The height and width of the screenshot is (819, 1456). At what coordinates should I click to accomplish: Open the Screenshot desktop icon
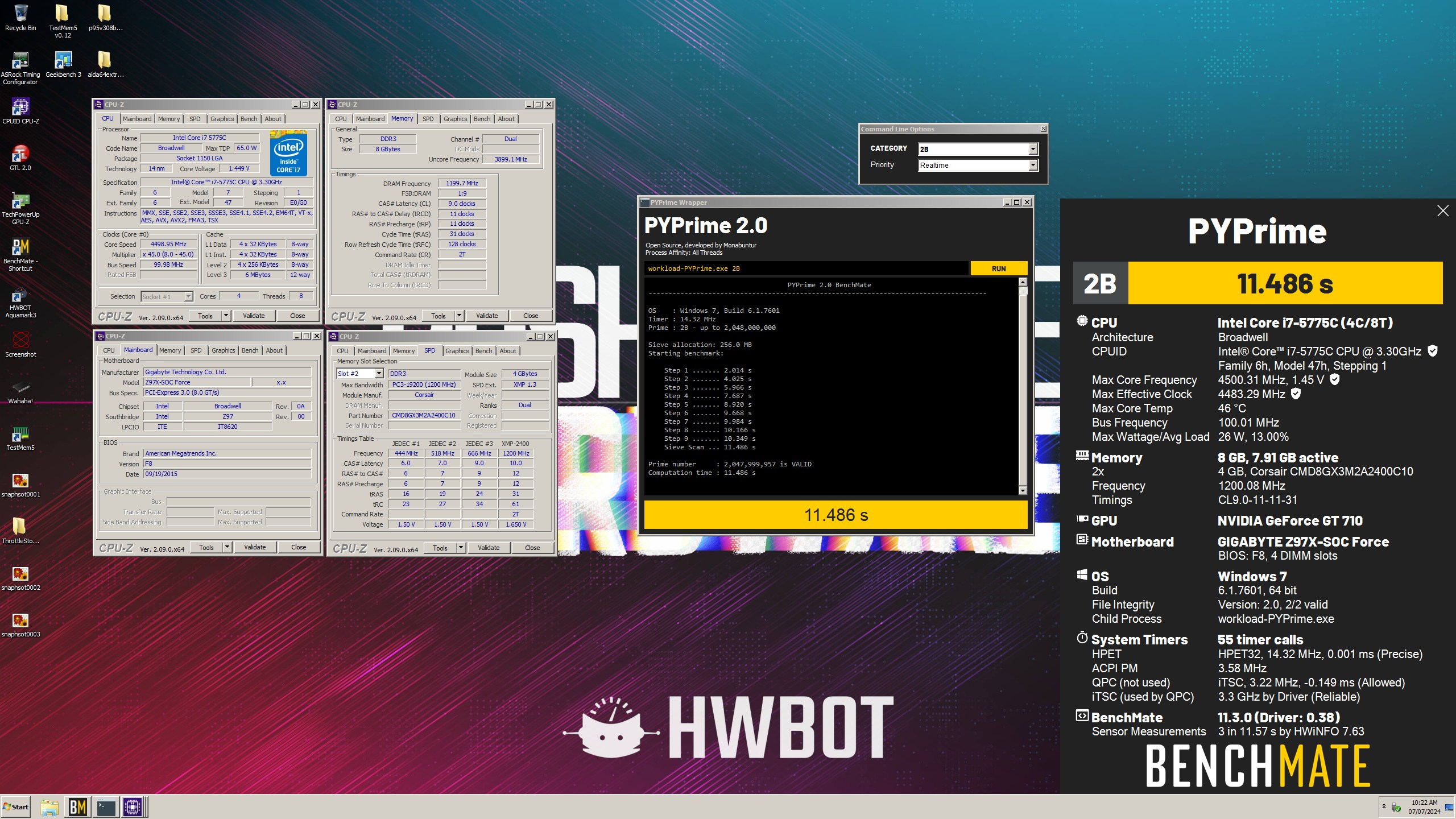20,345
